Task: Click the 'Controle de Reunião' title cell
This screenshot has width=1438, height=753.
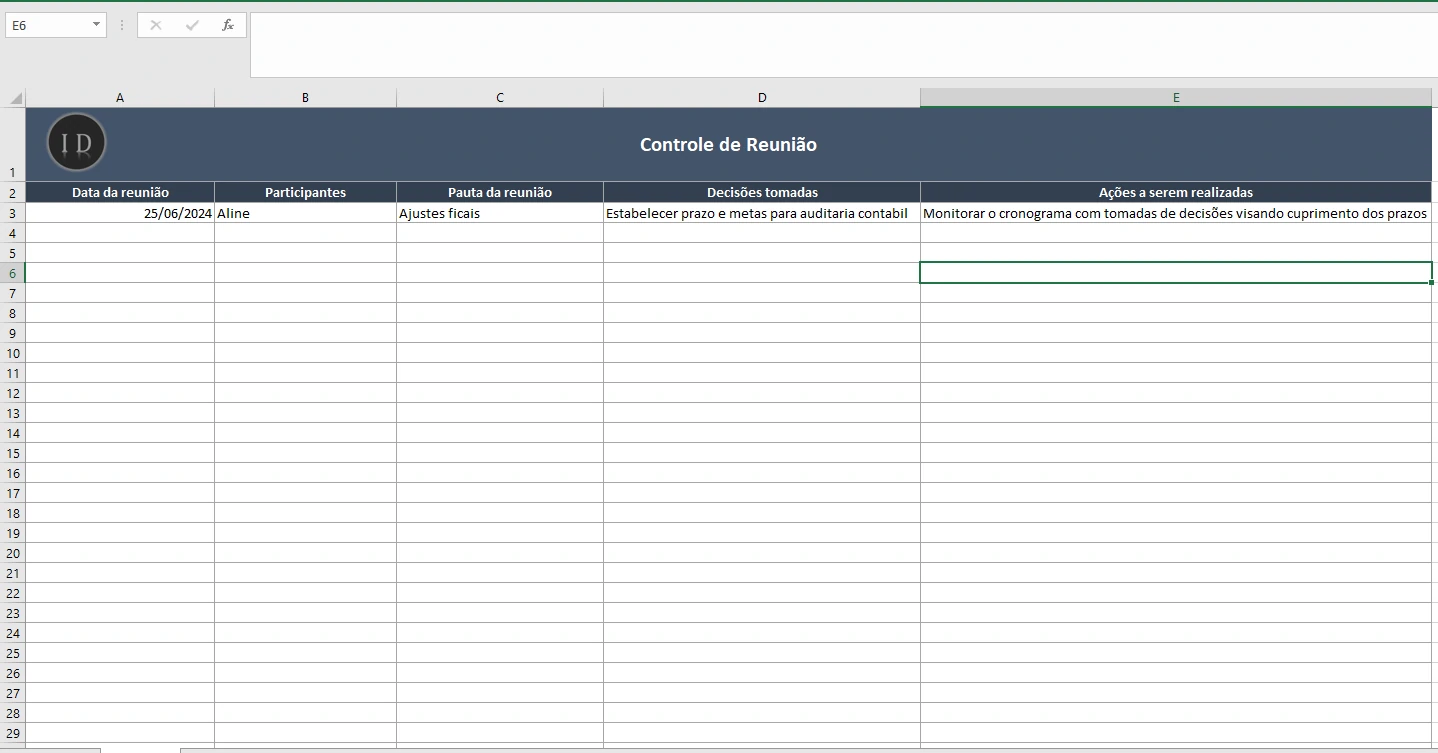Action: tap(728, 145)
